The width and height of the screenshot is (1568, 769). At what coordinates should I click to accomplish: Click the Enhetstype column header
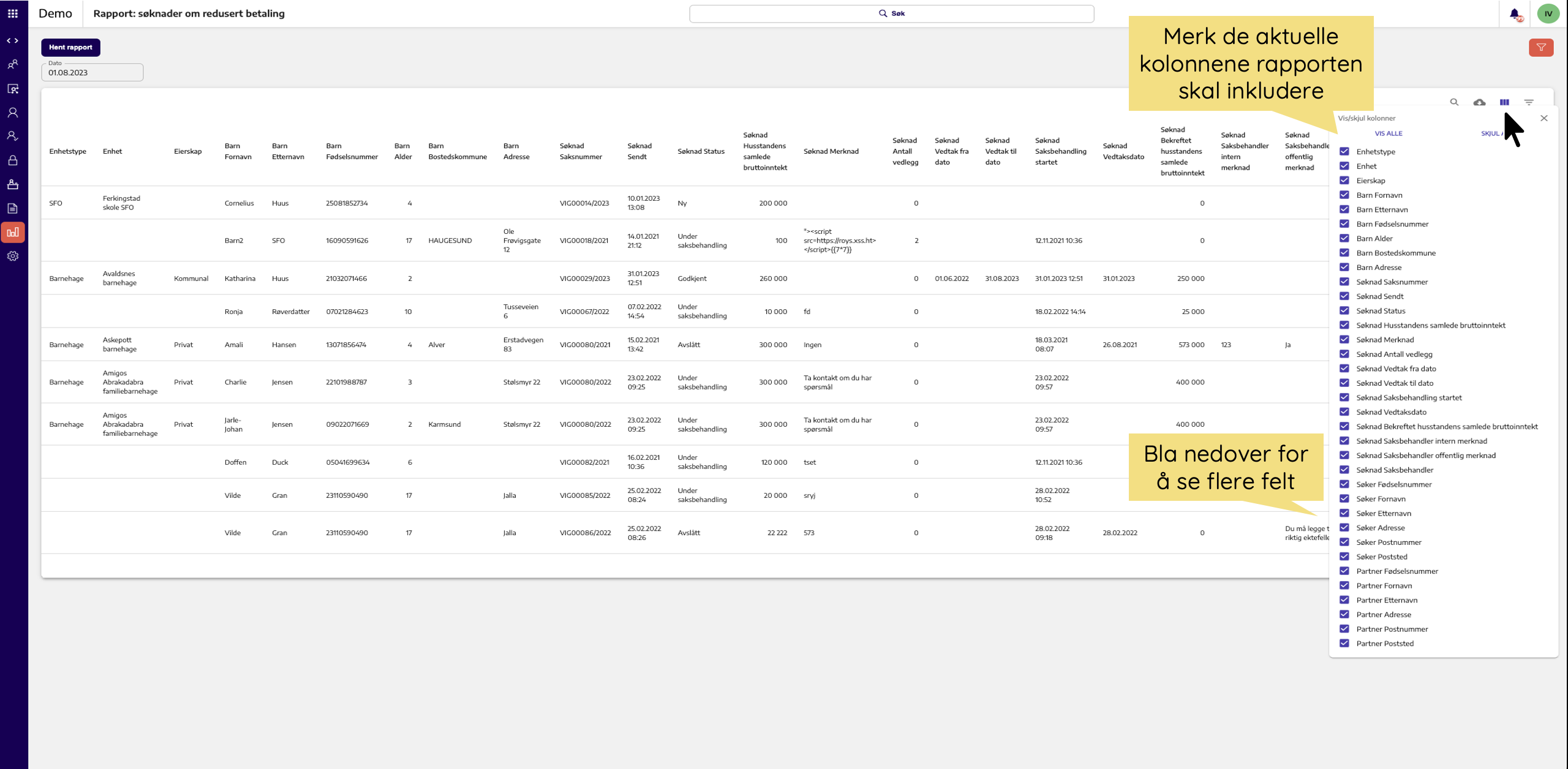pos(68,151)
